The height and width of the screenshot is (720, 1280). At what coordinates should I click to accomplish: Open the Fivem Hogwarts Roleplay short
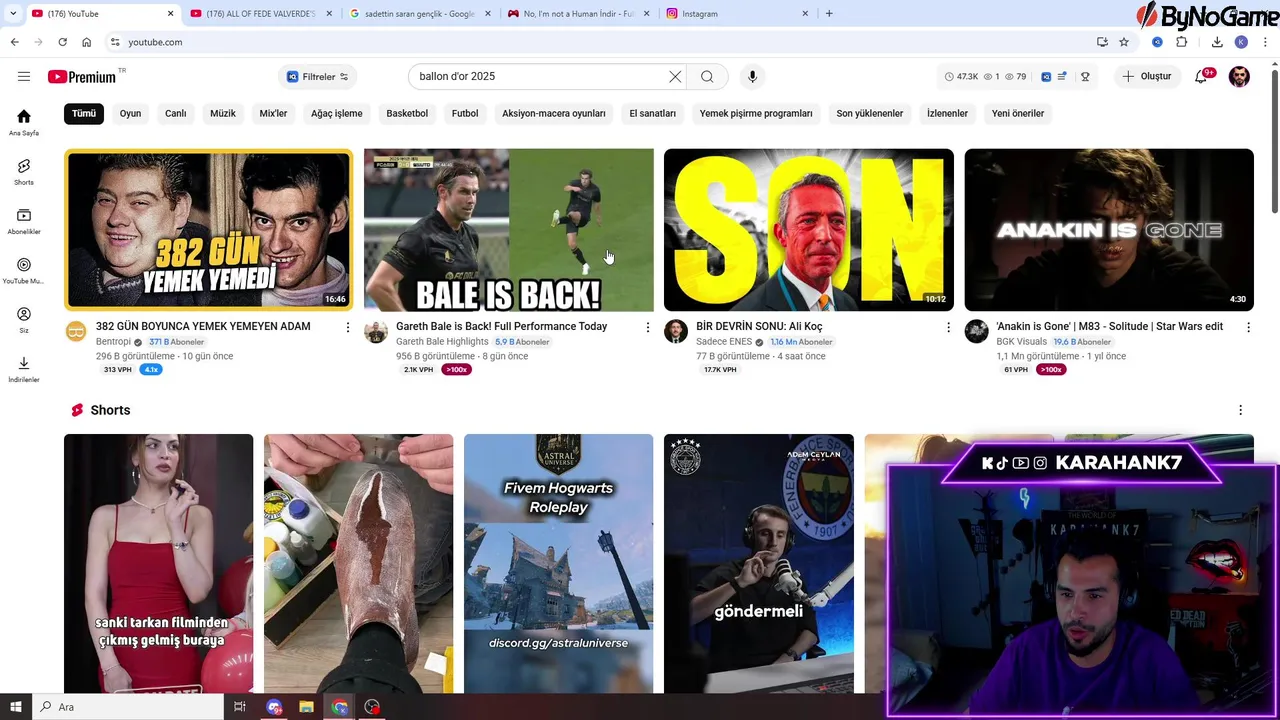558,564
